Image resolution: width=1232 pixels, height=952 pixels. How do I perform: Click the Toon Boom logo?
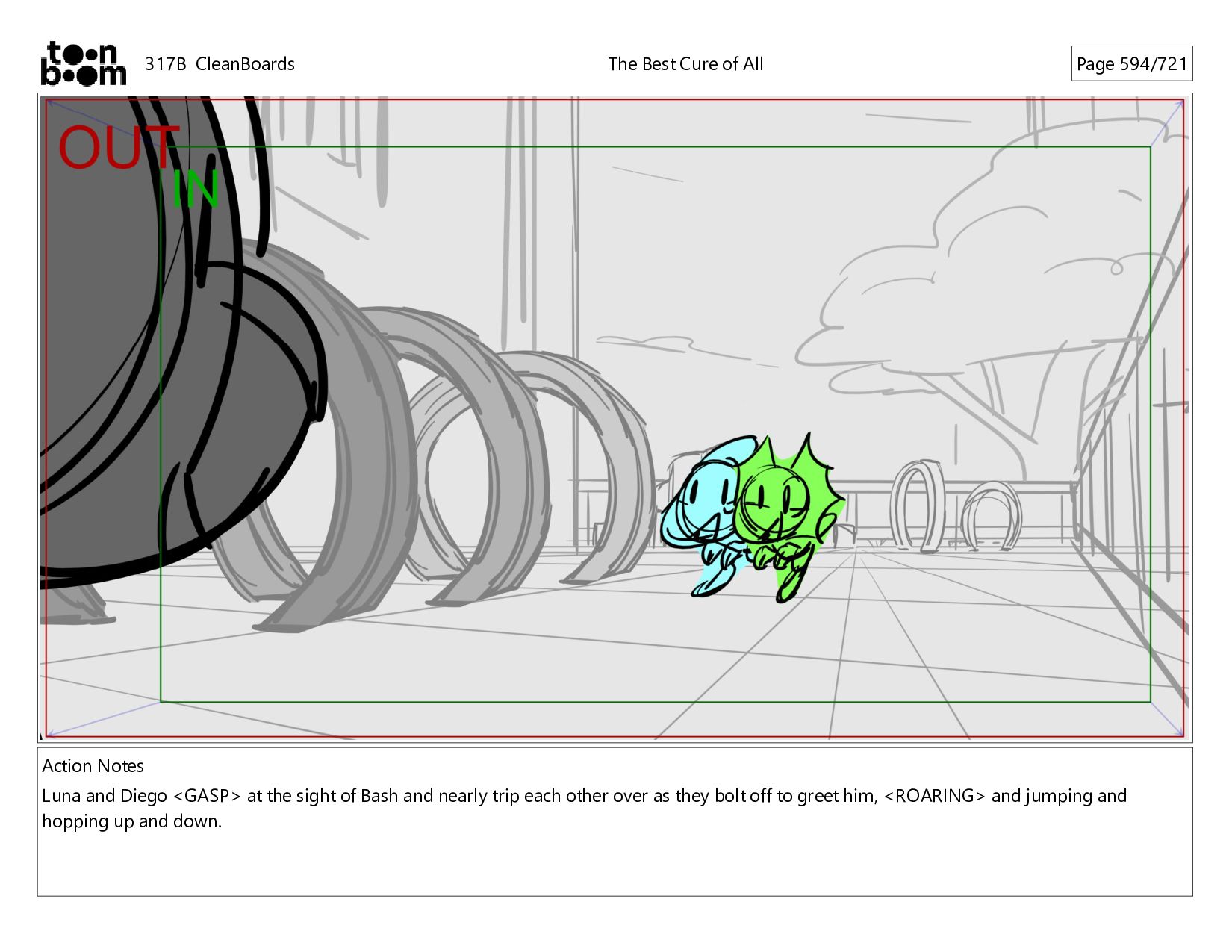point(83,63)
